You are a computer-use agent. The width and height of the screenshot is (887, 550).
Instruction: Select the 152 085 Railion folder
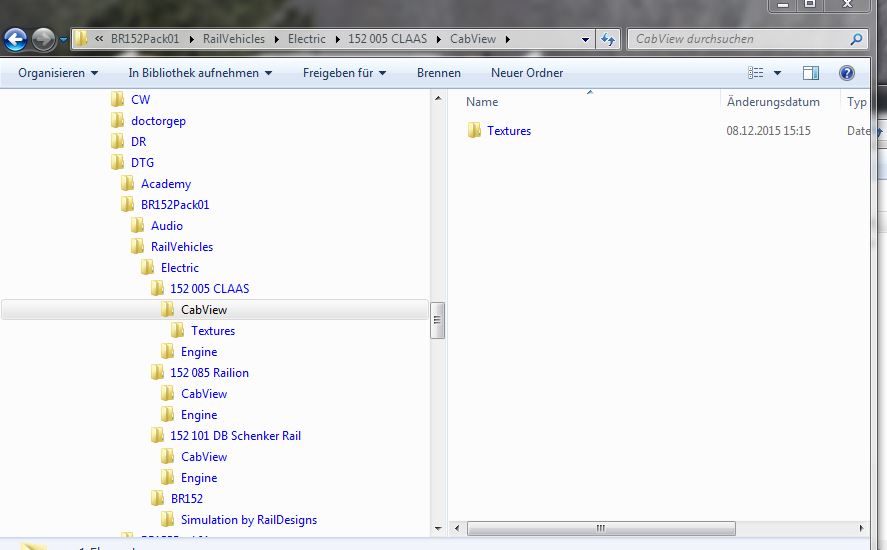click(209, 373)
